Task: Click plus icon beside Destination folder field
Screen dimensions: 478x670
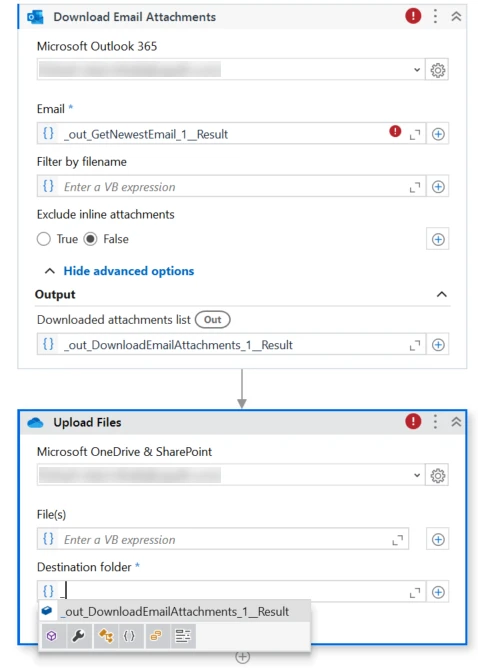Action: [438, 592]
